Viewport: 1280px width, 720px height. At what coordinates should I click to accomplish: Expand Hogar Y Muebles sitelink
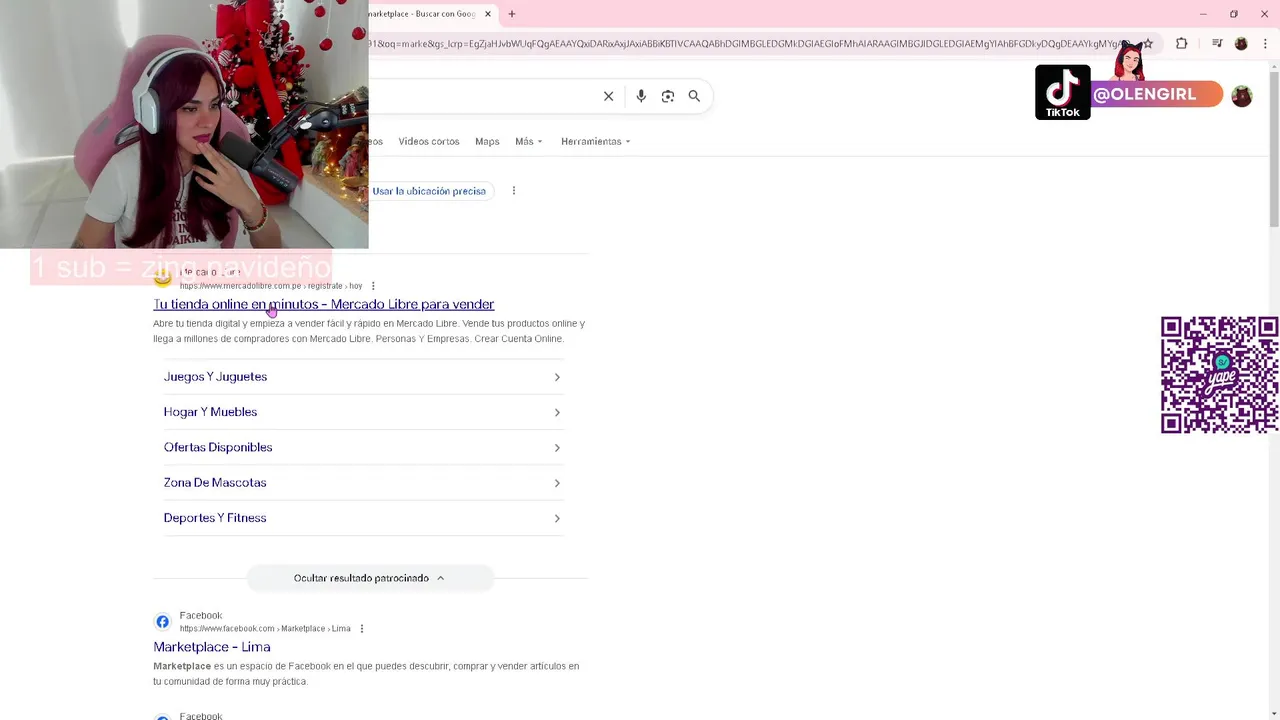point(362,412)
